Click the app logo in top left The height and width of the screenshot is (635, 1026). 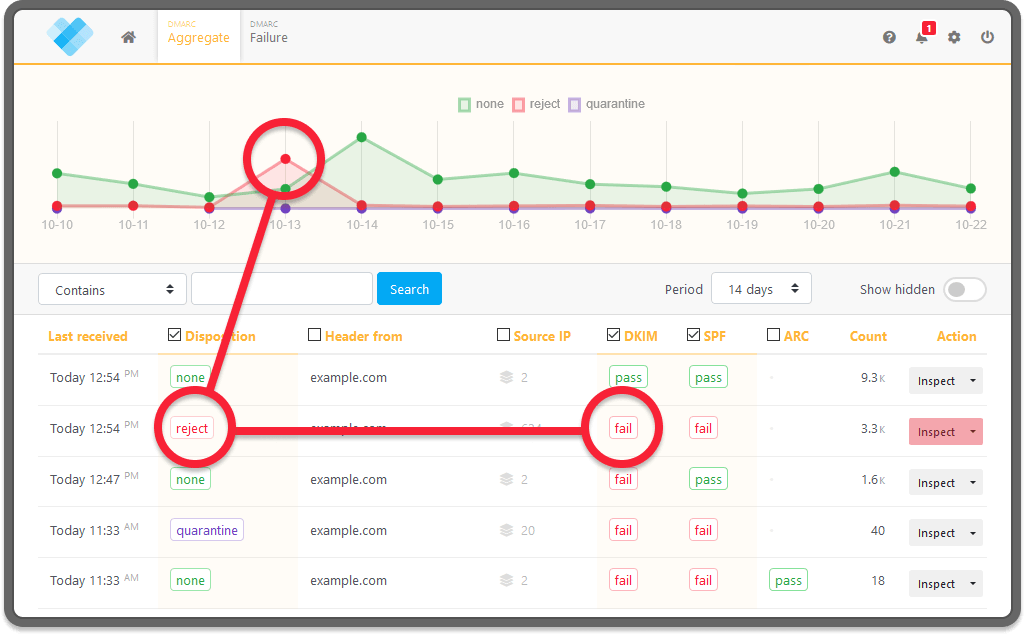coord(69,36)
